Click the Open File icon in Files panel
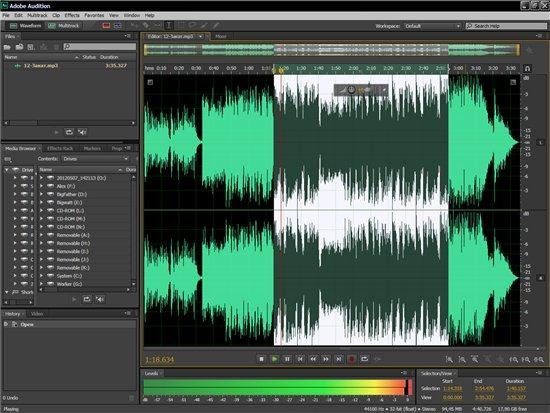The image size is (550, 413). point(7,47)
